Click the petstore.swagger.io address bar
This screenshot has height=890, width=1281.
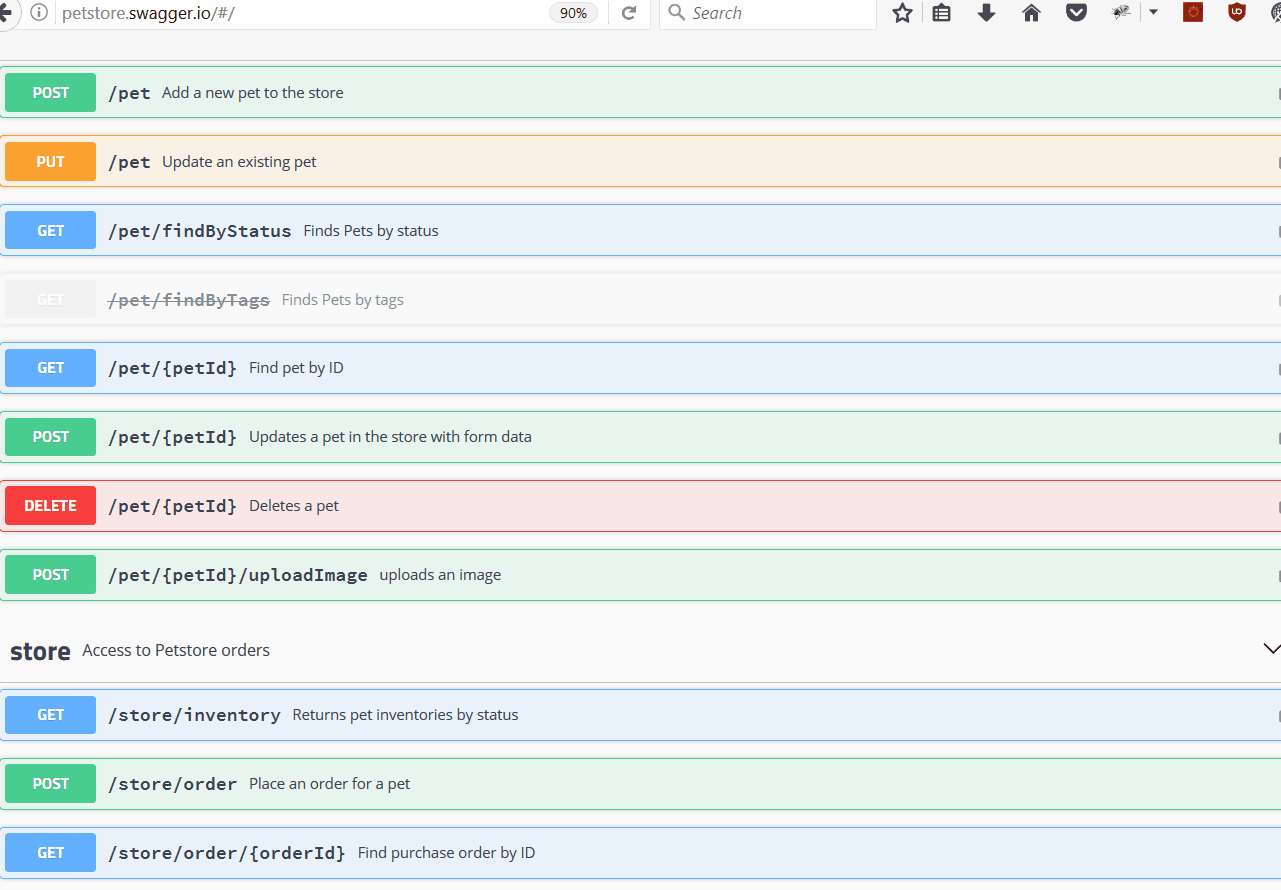(x=300, y=14)
